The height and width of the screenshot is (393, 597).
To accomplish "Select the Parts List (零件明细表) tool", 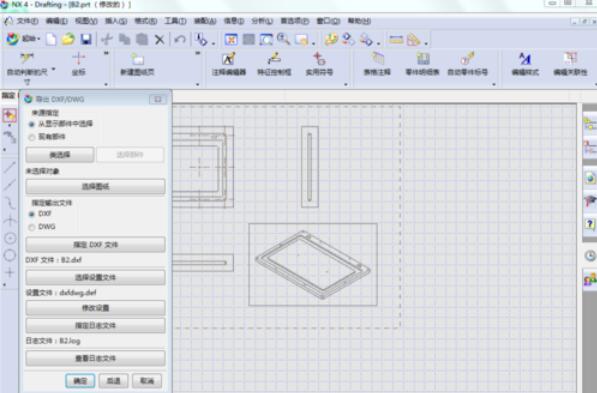I will pyautogui.click(x=422, y=64).
